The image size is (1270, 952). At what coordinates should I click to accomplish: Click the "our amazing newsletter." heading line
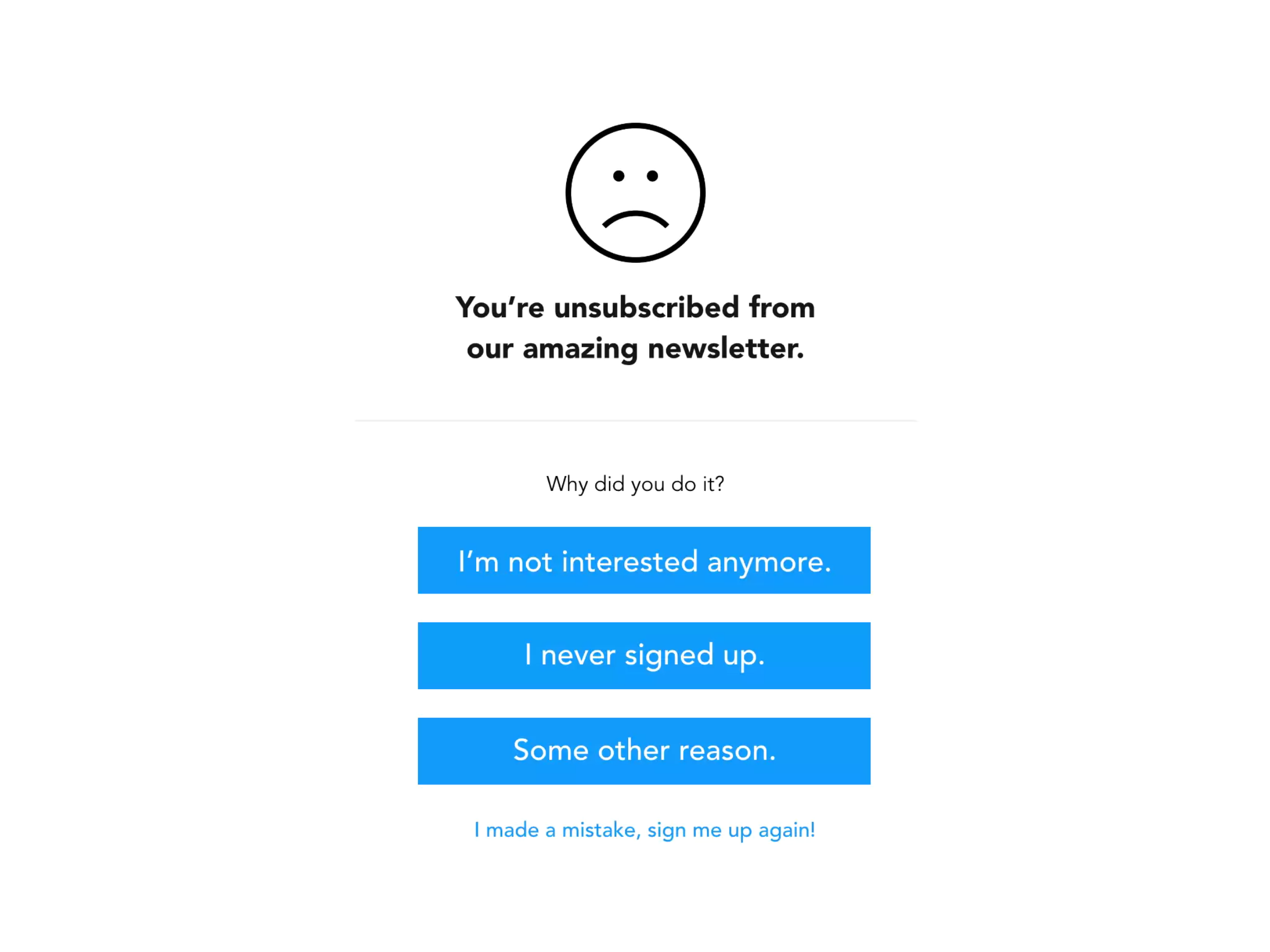tap(635, 349)
